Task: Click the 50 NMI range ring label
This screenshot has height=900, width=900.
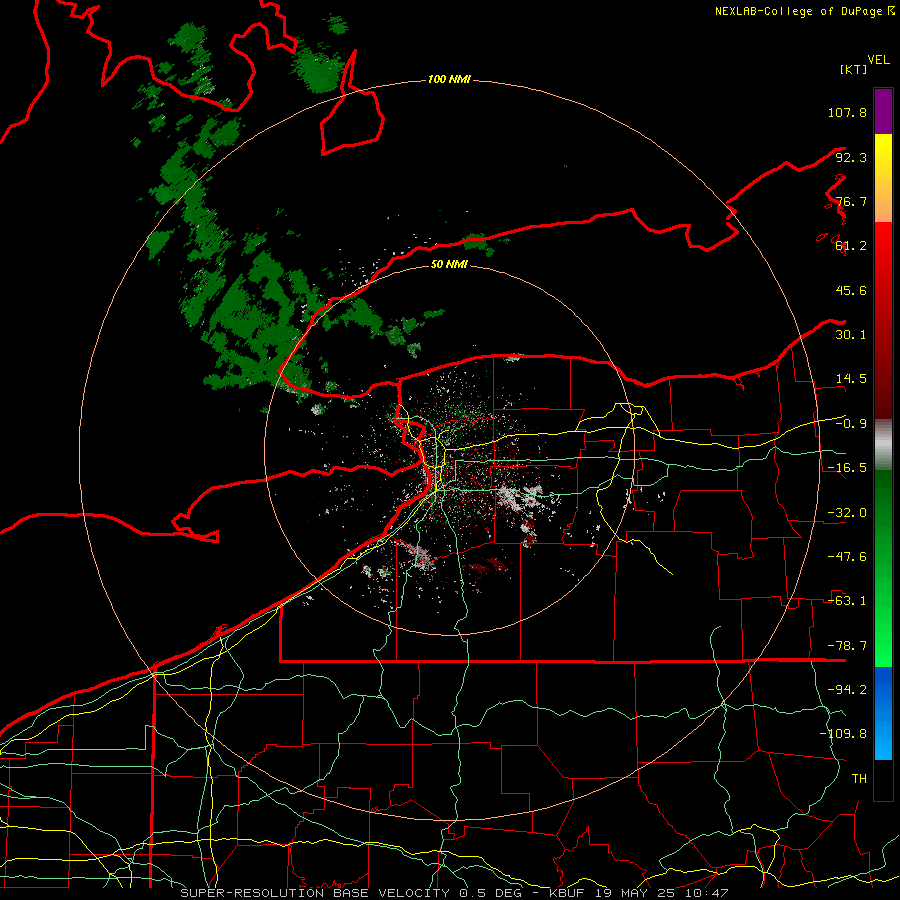Action: pyautogui.click(x=449, y=264)
